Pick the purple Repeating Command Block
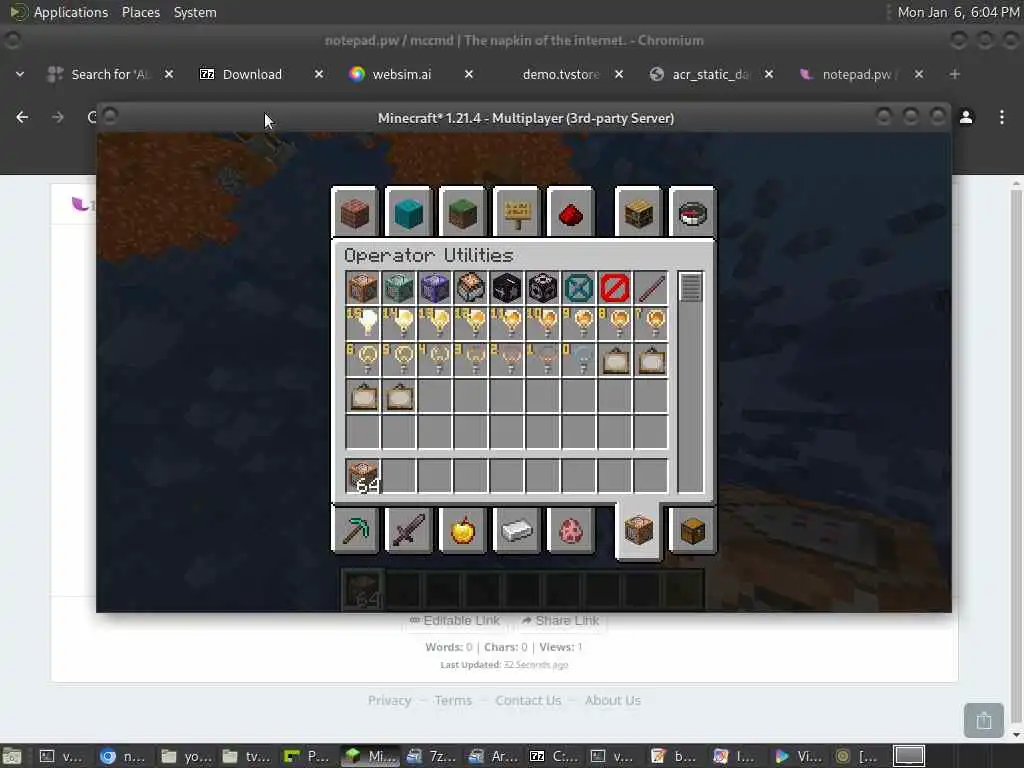This screenshot has height=768, width=1024. click(x=434, y=288)
